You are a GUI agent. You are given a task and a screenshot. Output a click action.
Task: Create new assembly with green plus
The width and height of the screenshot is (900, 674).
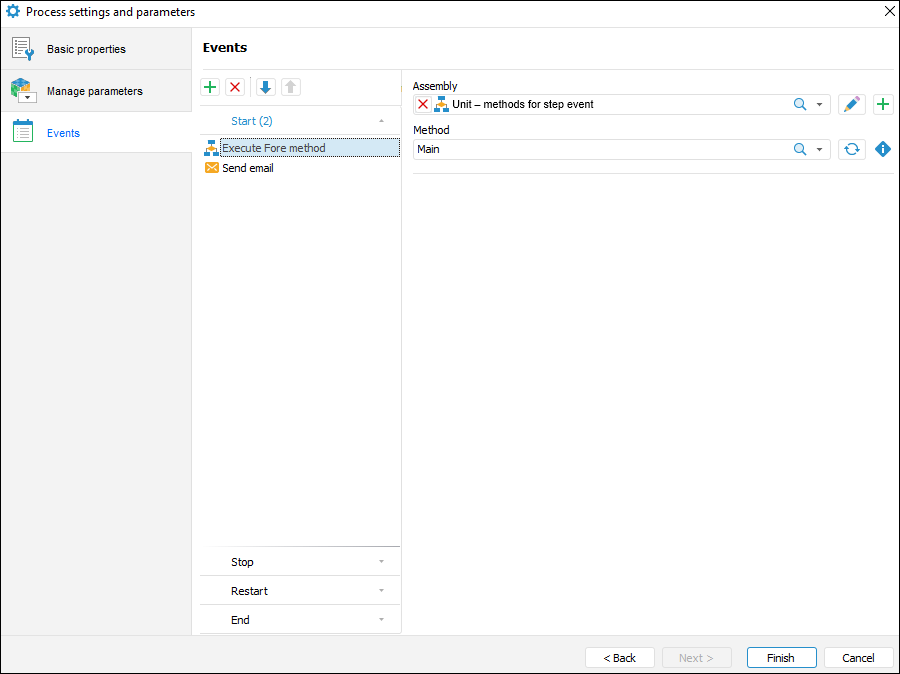[x=883, y=104]
